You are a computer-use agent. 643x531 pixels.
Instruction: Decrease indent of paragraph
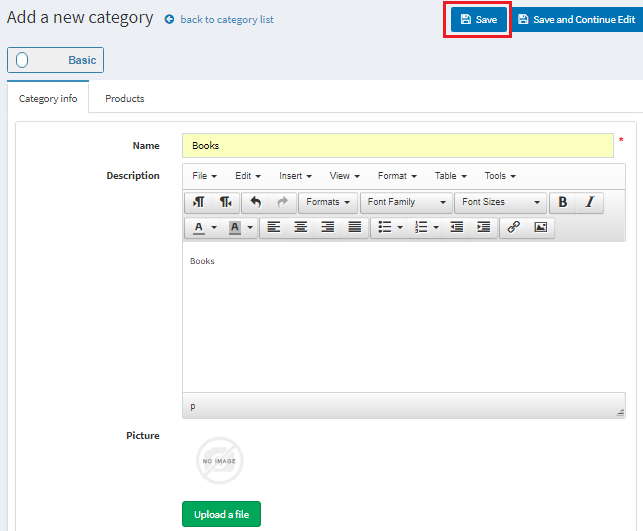point(456,228)
